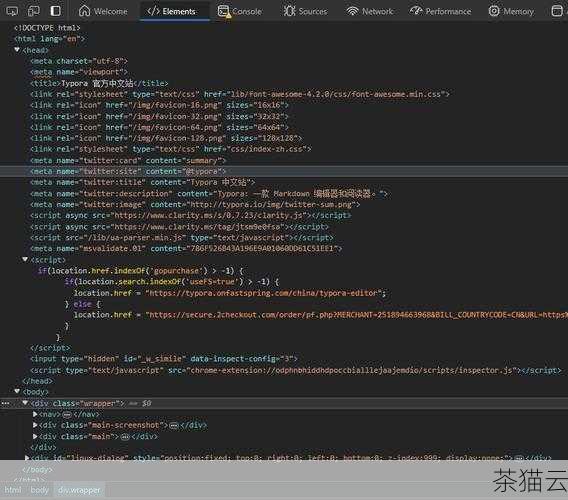568x500 pixels.
Task: Click the clarity.js script src link
Action: (x=210, y=216)
